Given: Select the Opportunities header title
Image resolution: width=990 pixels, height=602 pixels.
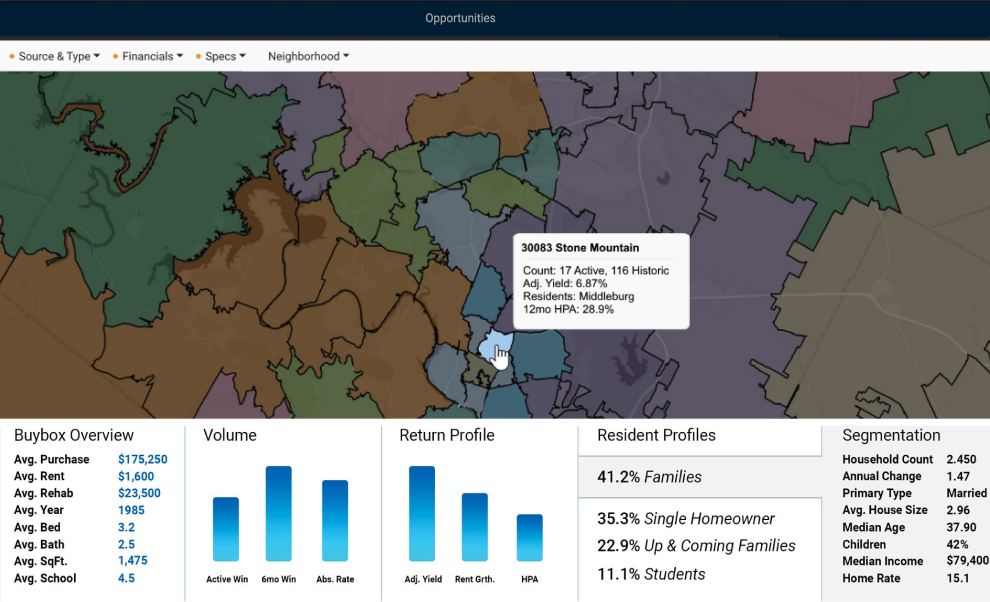Looking at the screenshot, I should [x=460, y=18].
